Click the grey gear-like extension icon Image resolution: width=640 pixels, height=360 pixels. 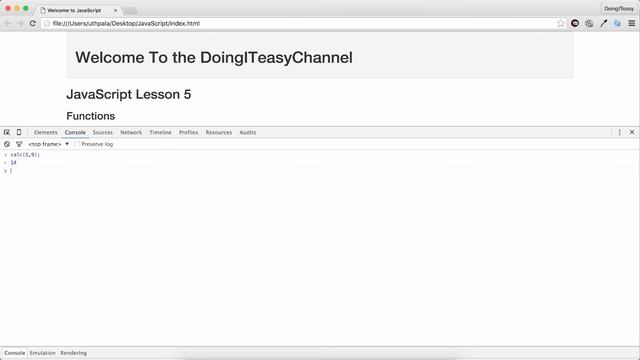589,23
